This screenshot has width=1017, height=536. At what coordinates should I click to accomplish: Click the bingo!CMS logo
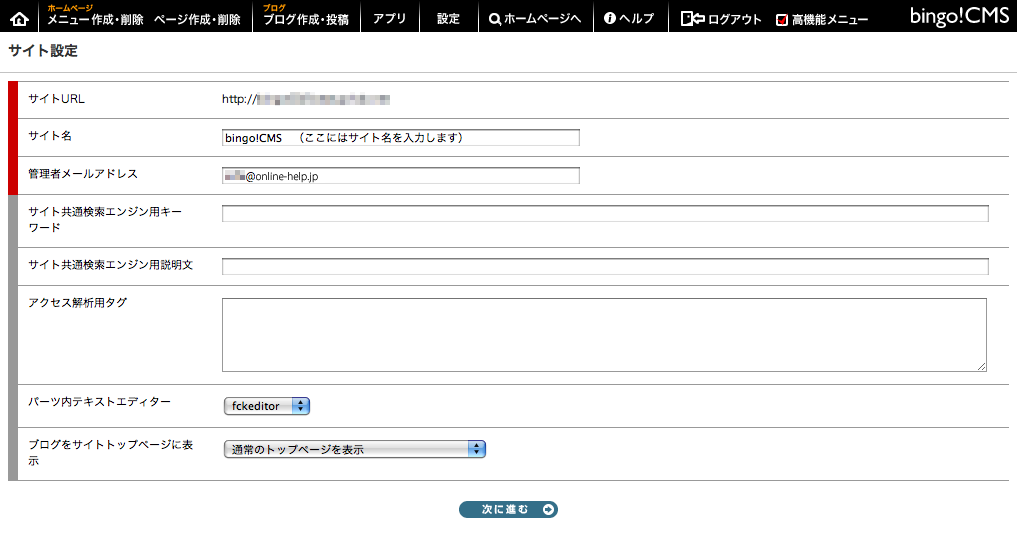coord(959,16)
